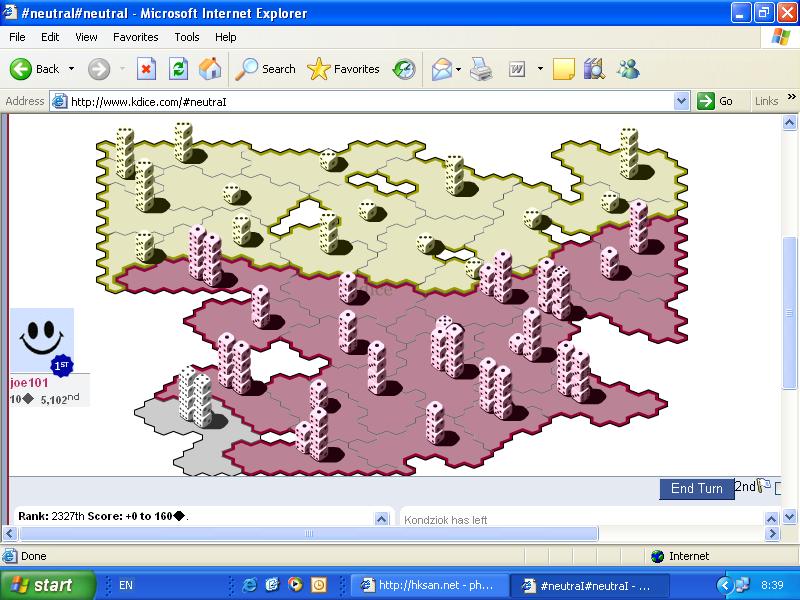Click the Forward navigation arrow icon
The image size is (800, 600).
click(x=98, y=69)
